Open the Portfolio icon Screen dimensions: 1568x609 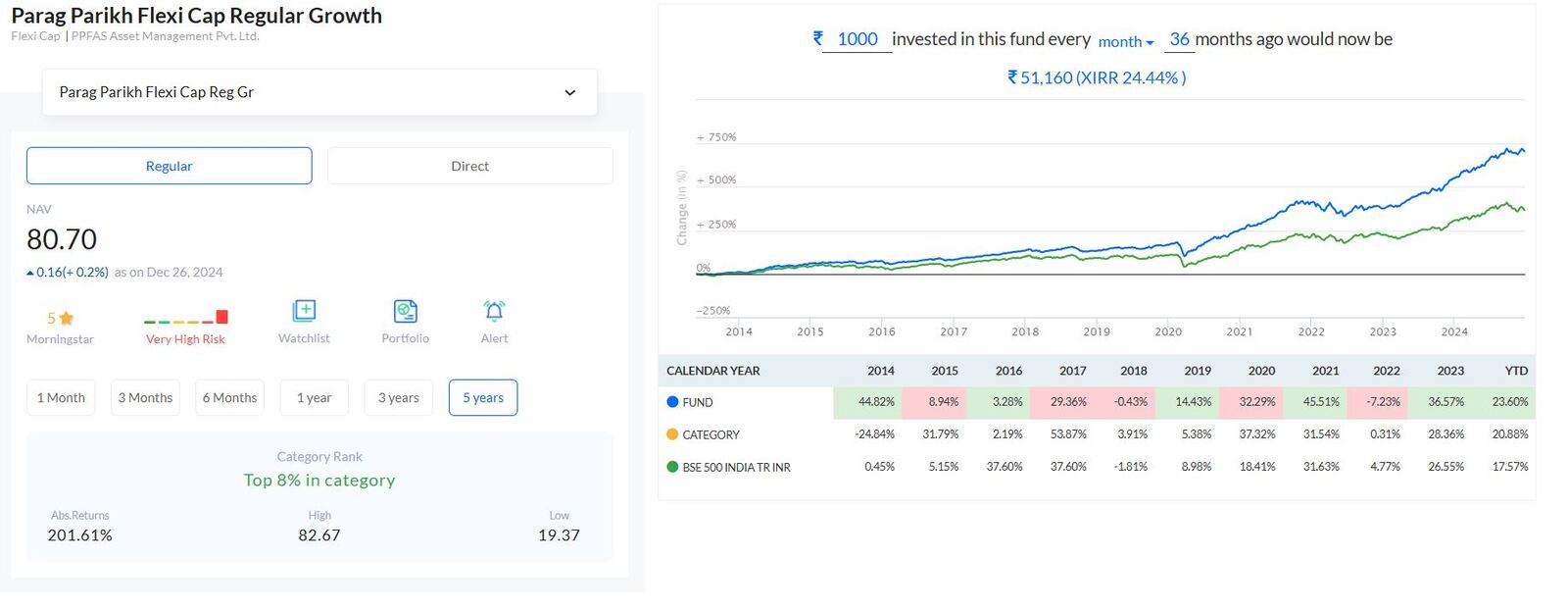(x=405, y=311)
